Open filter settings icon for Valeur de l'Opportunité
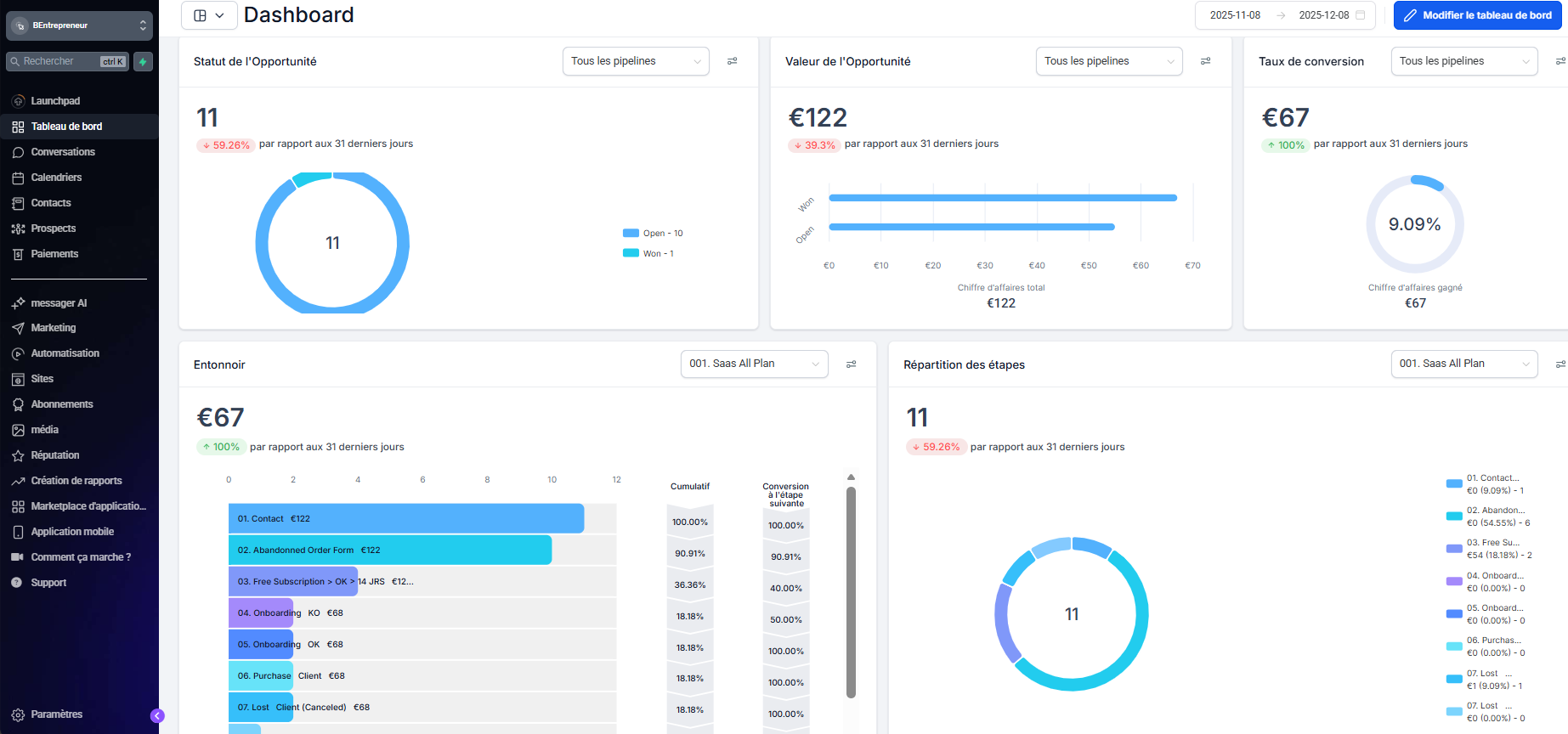Image resolution: width=1568 pixels, height=734 pixels. 1205,61
